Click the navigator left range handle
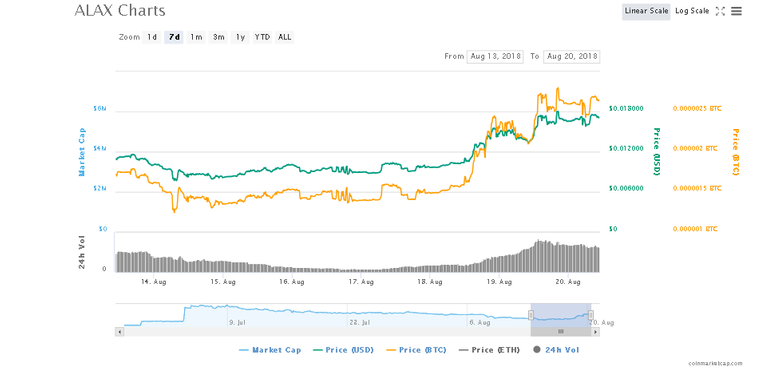 pyautogui.click(x=530, y=315)
